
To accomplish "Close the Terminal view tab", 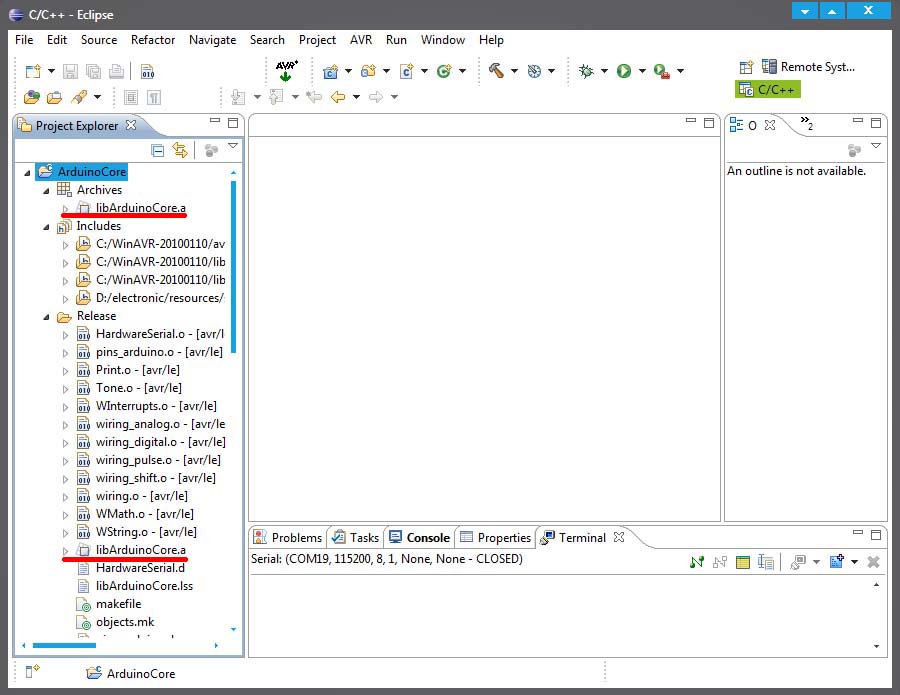I will (x=619, y=537).
